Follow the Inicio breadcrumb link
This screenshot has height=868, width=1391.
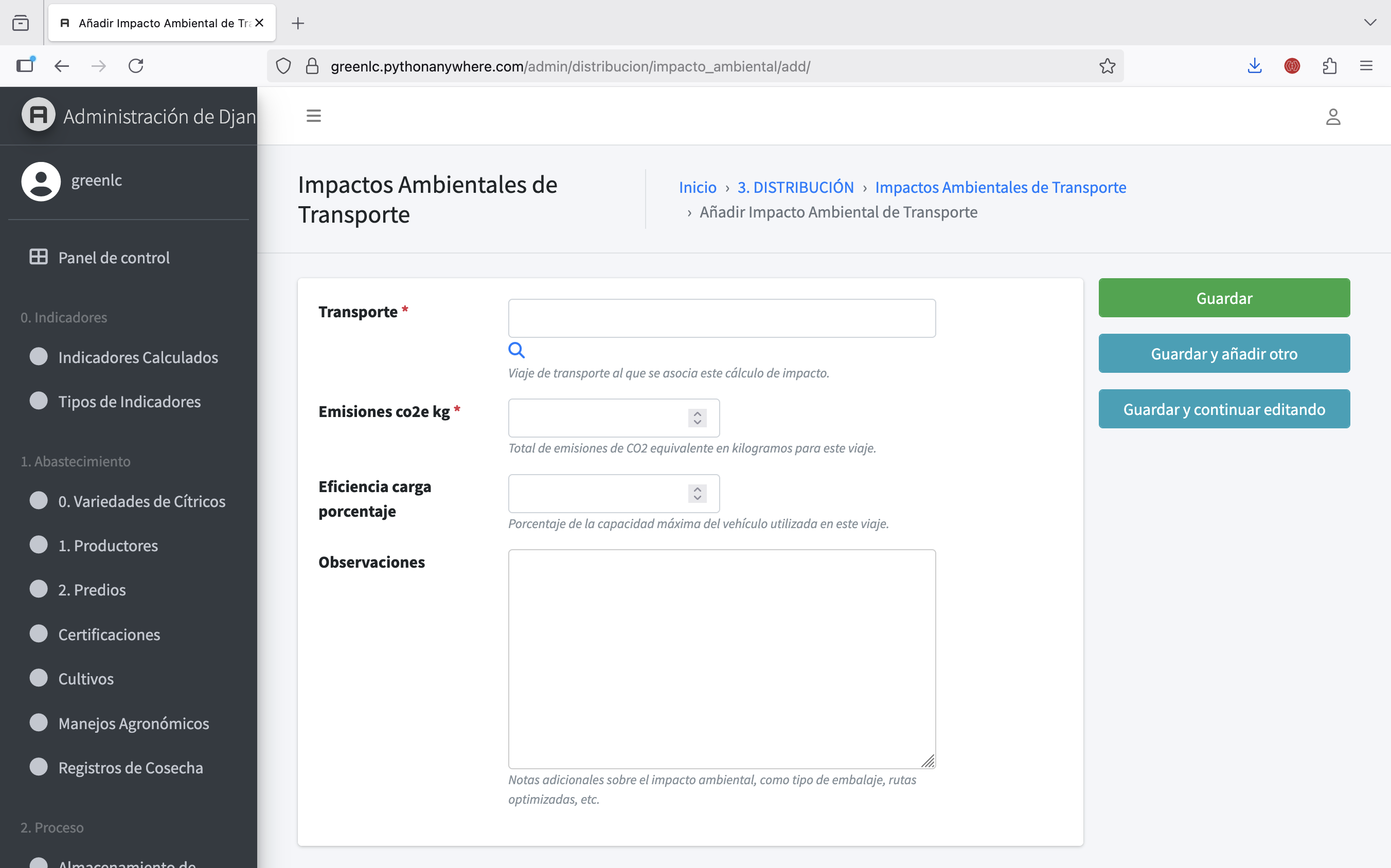(697, 187)
